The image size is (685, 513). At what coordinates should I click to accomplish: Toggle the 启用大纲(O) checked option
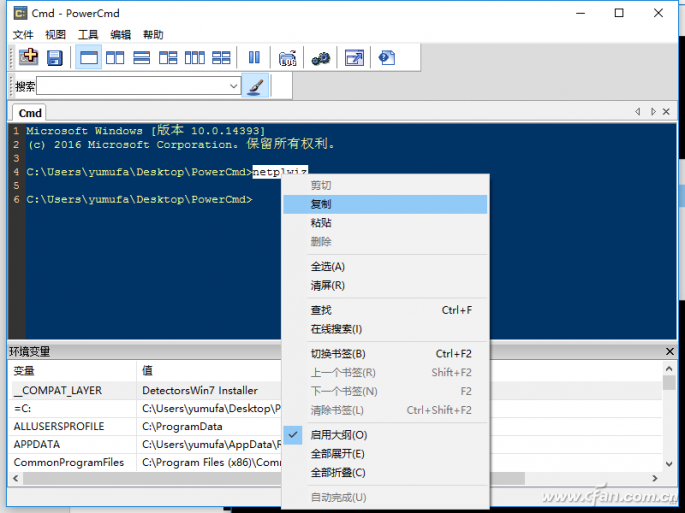pos(385,435)
